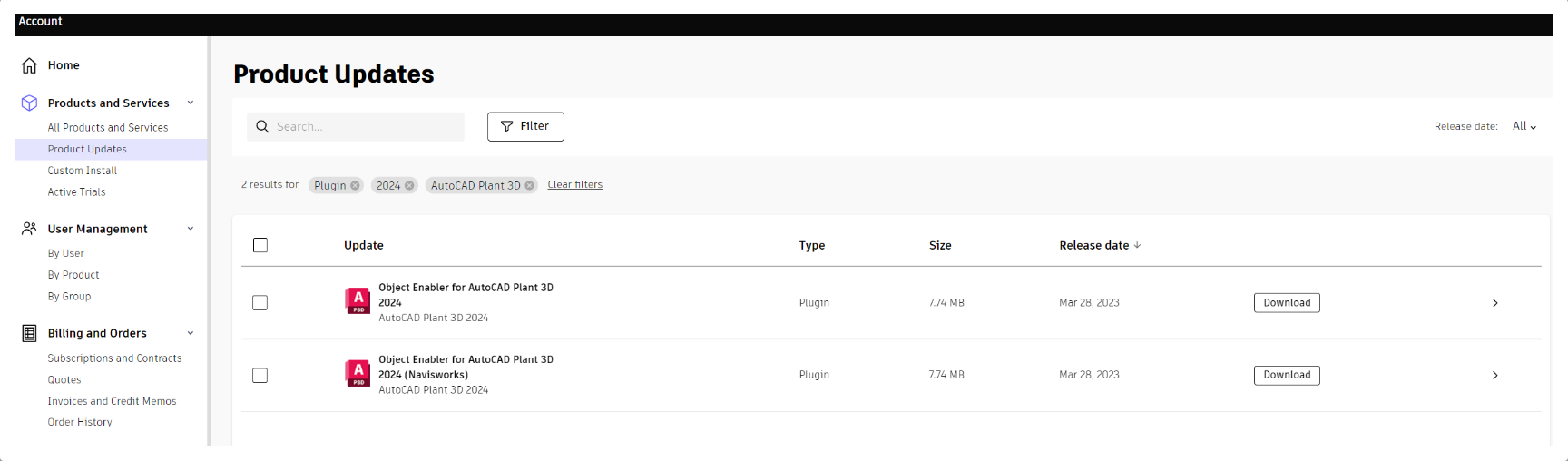Click the User Management people icon

30,229
